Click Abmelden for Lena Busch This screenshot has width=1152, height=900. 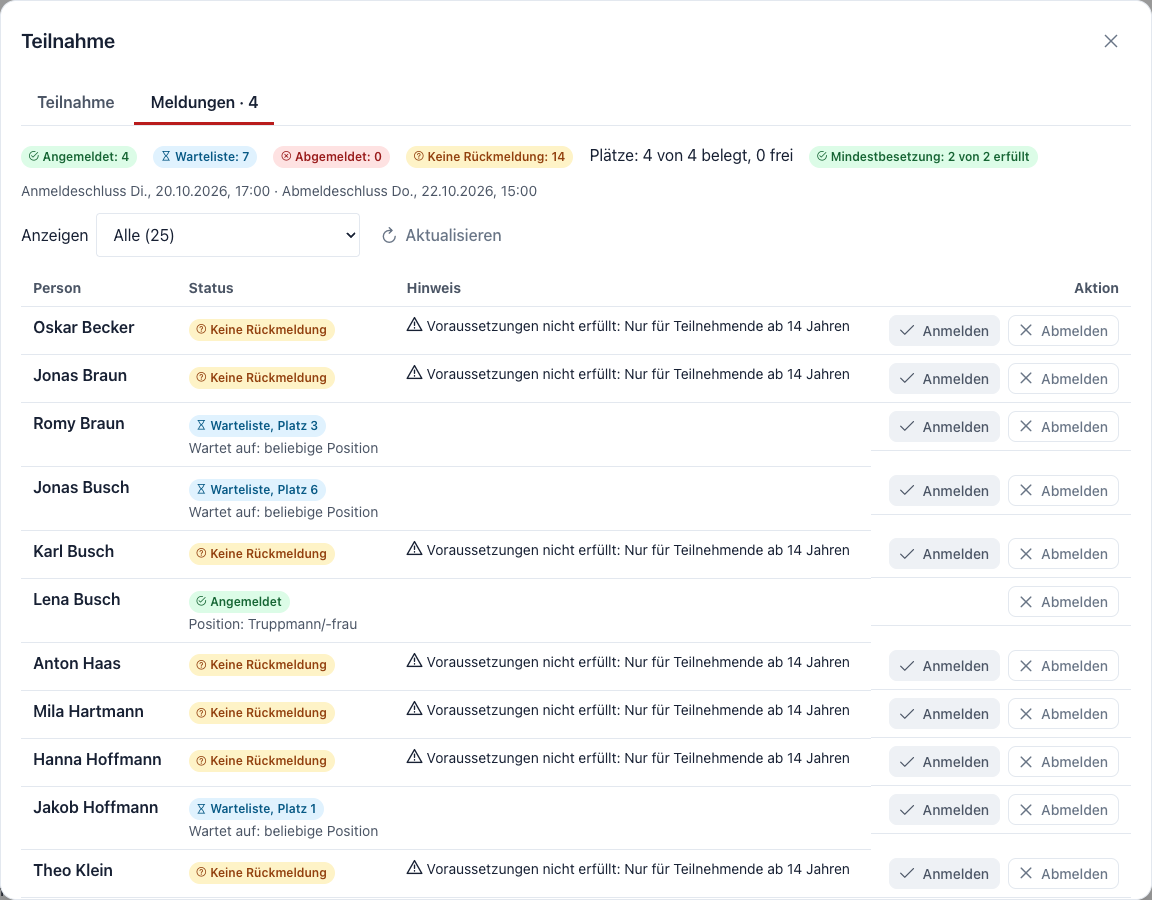(x=1063, y=602)
